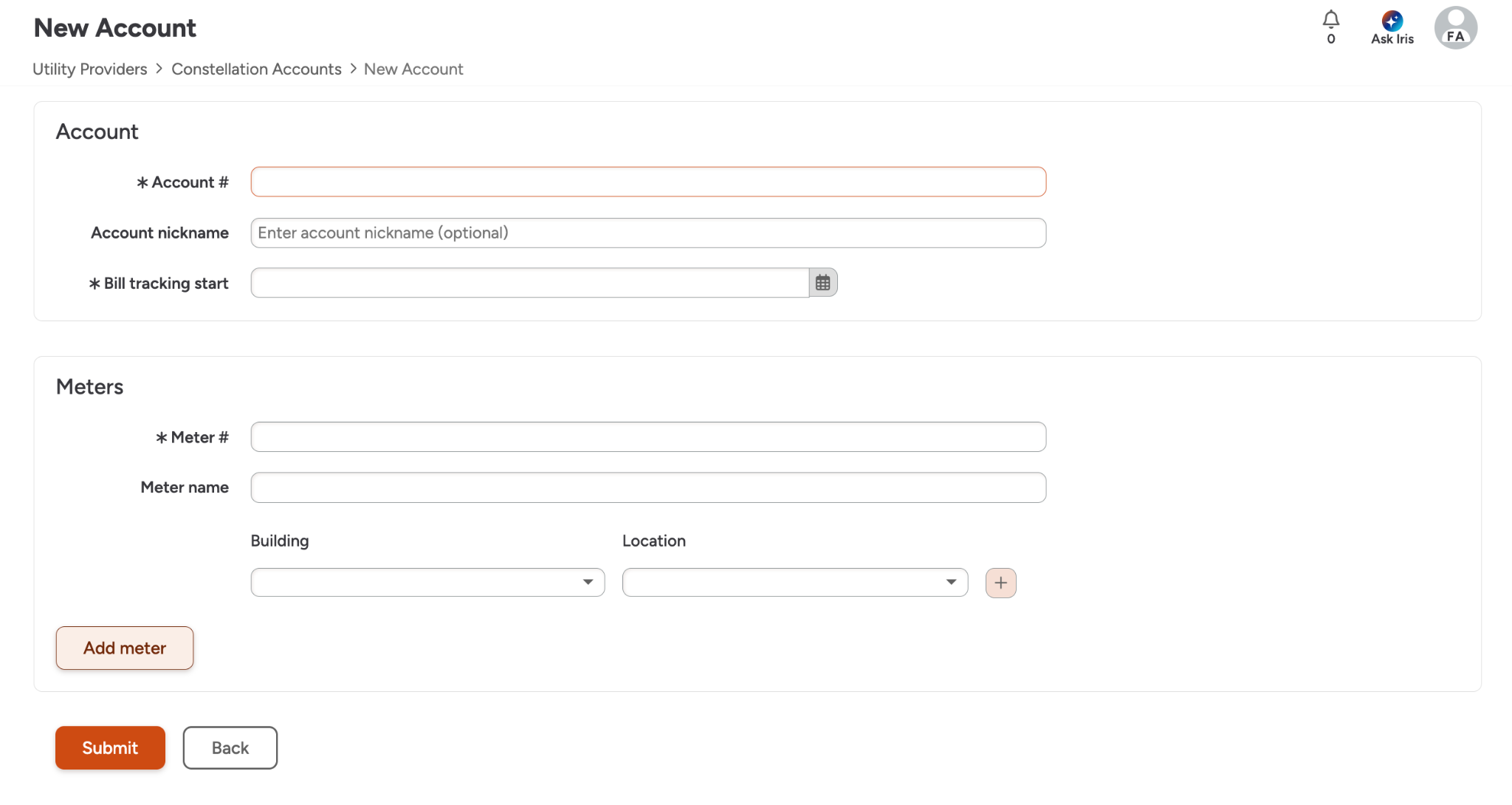The height and width of the screenshot is (805, 1512).
Task: Click the Meters section heading
Action: pos(89,386)
